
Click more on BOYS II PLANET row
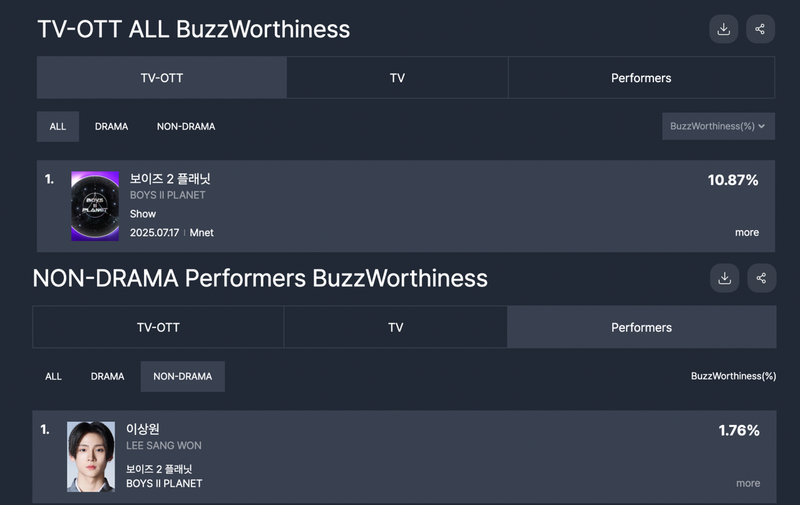(x=747, y=233)
